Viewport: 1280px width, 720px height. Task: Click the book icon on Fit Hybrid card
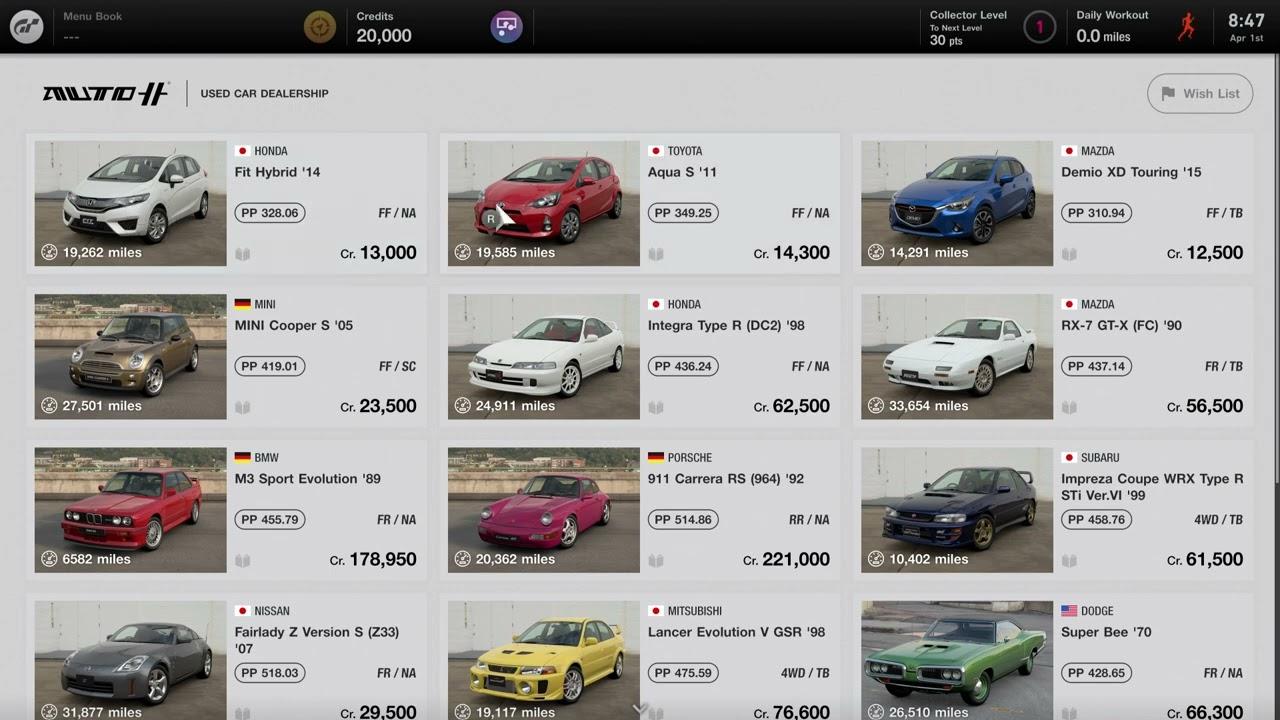click(x=243, y=254)
